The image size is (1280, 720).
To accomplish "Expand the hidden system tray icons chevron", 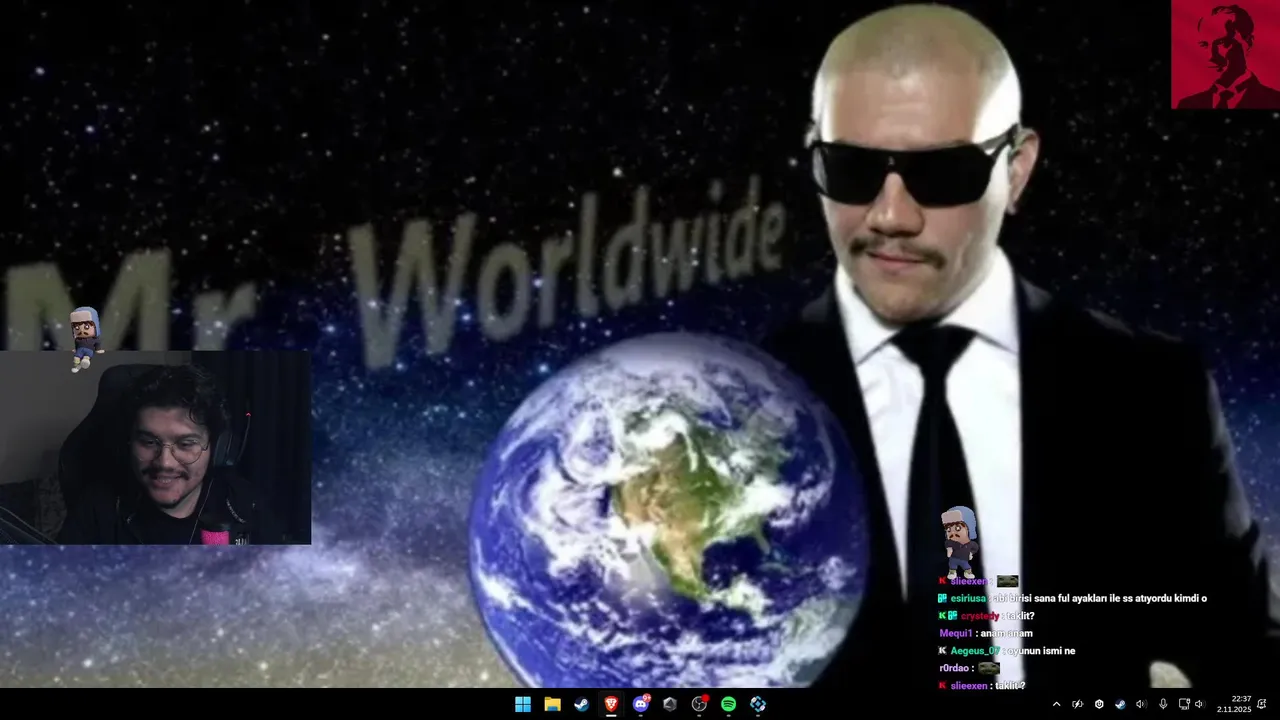I will [x=1056, y=704].
